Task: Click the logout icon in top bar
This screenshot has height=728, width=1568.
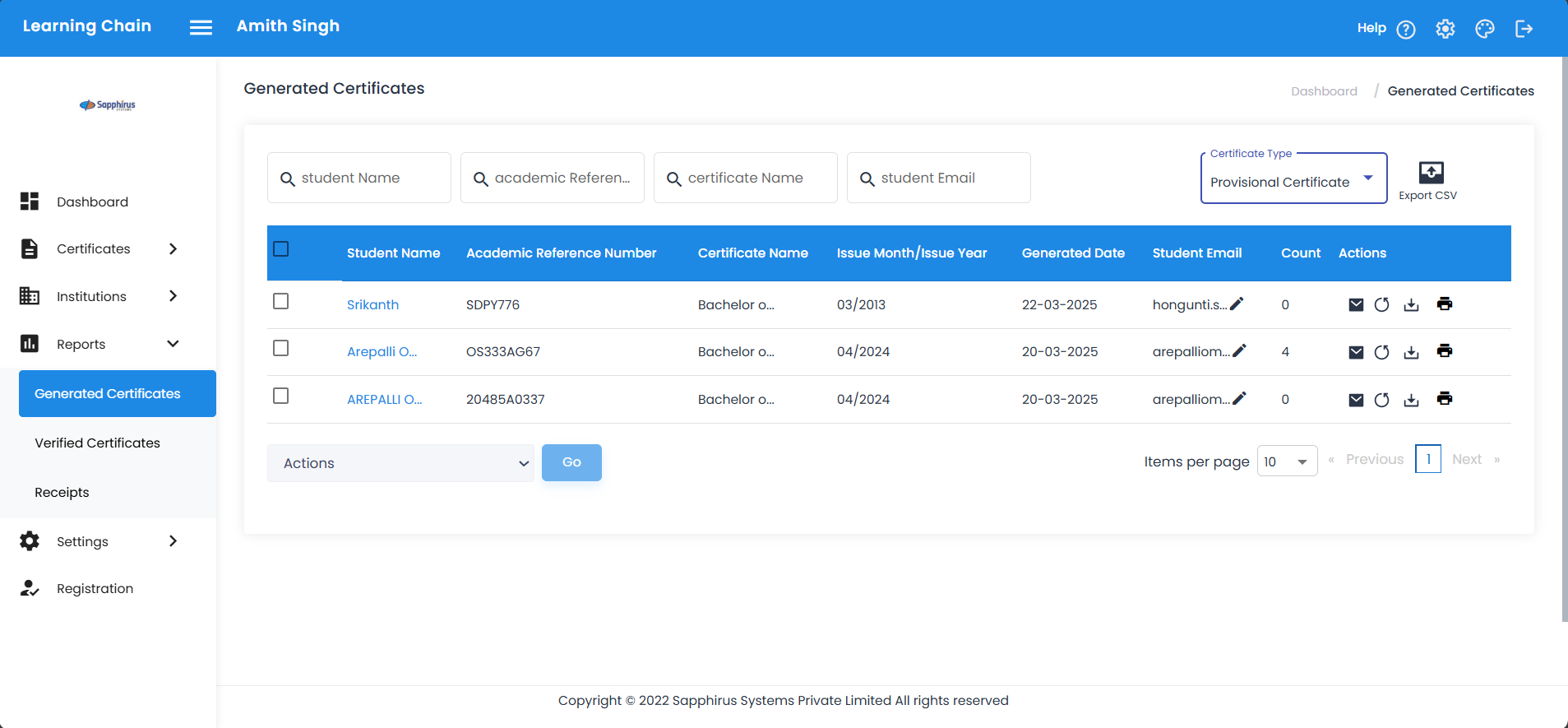Action: [1524, 29]
